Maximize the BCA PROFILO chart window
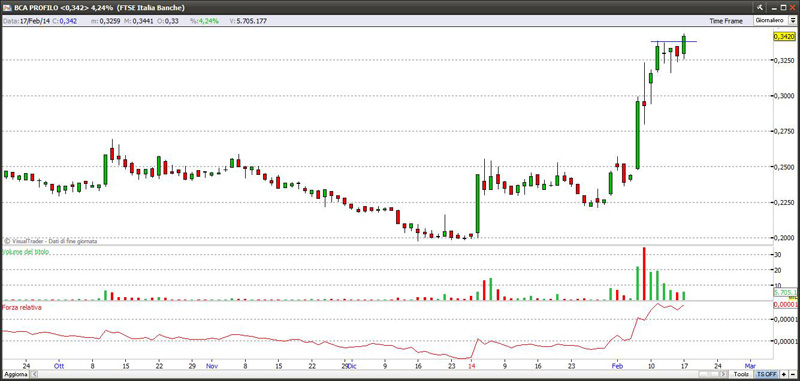800x381 pixels. (784, 8)
